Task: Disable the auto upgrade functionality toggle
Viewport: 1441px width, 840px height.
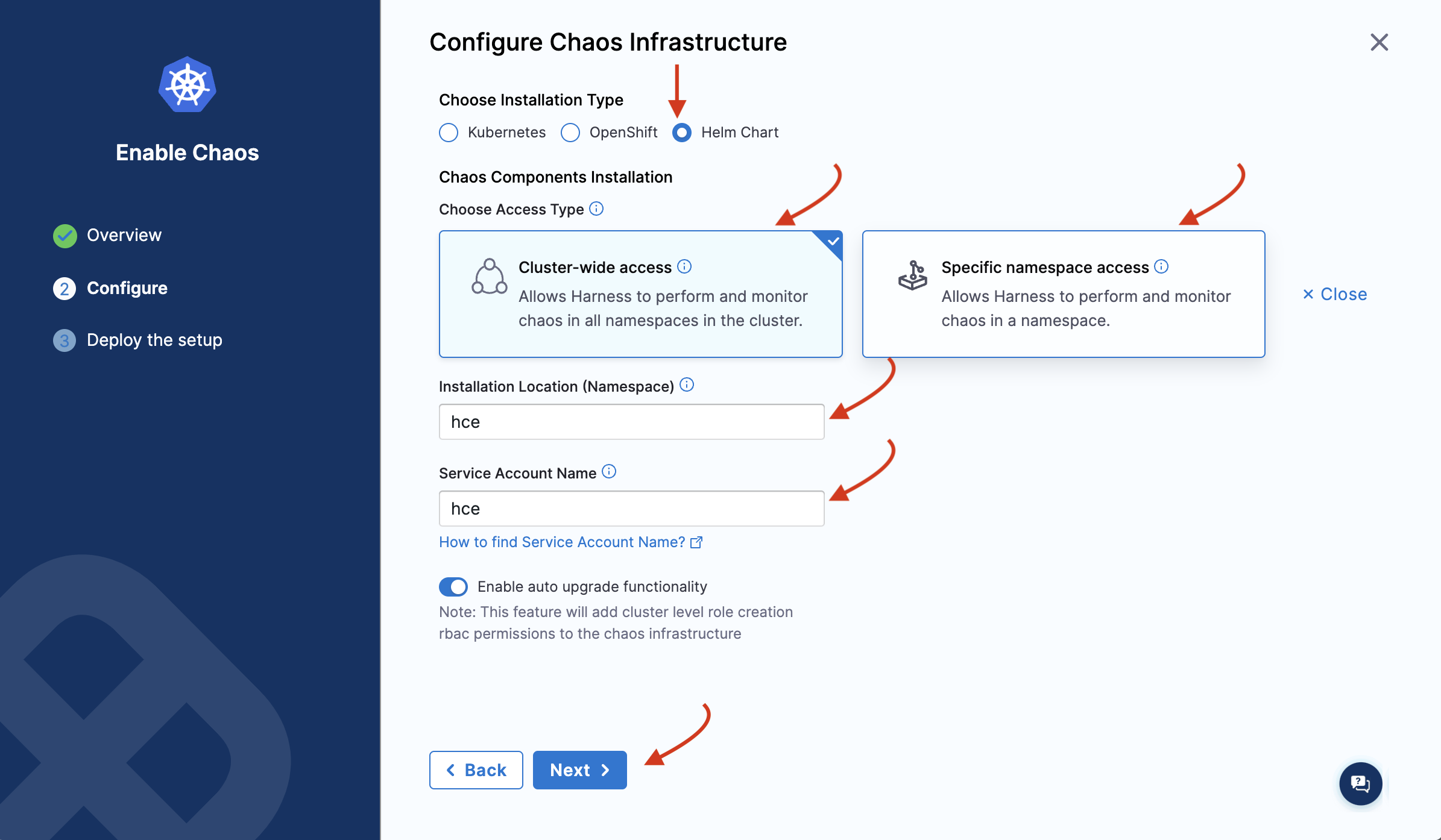Action: 453,586
